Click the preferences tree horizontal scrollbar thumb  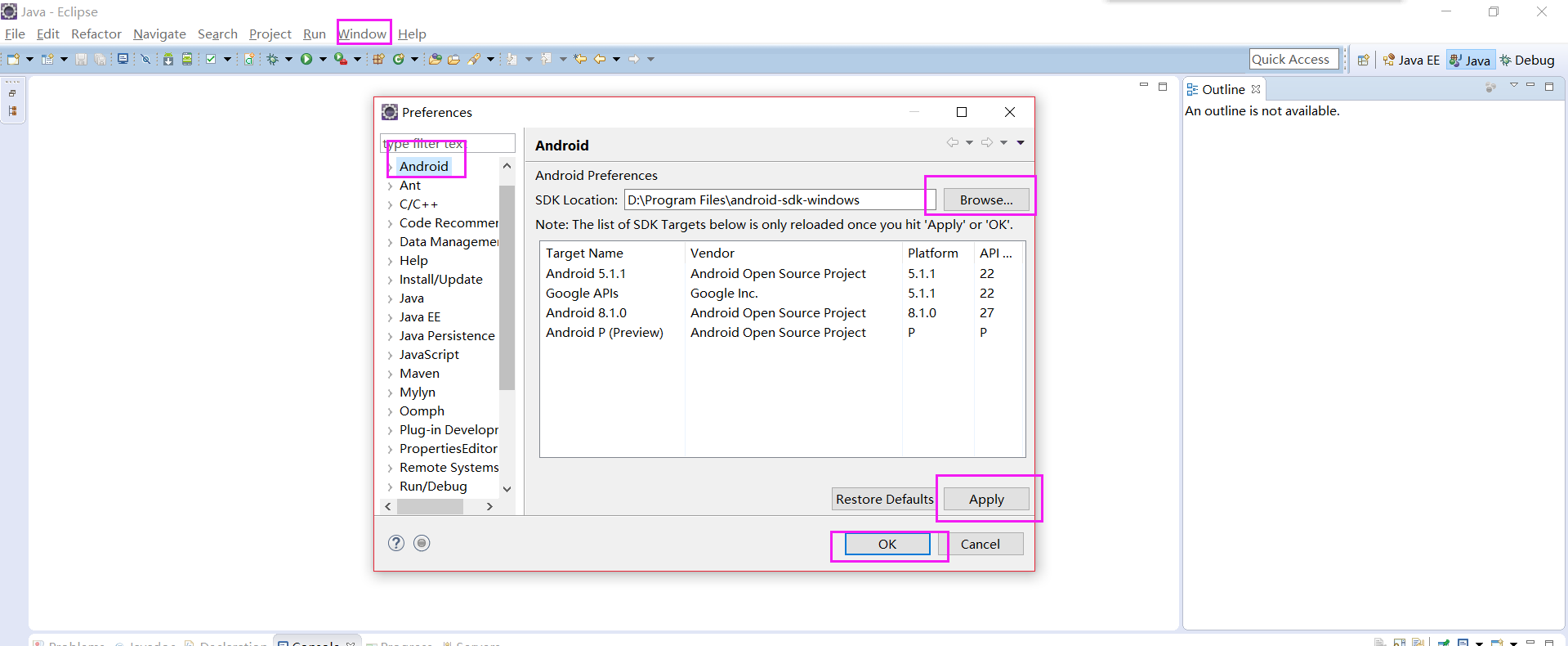(x=430, y=506)
